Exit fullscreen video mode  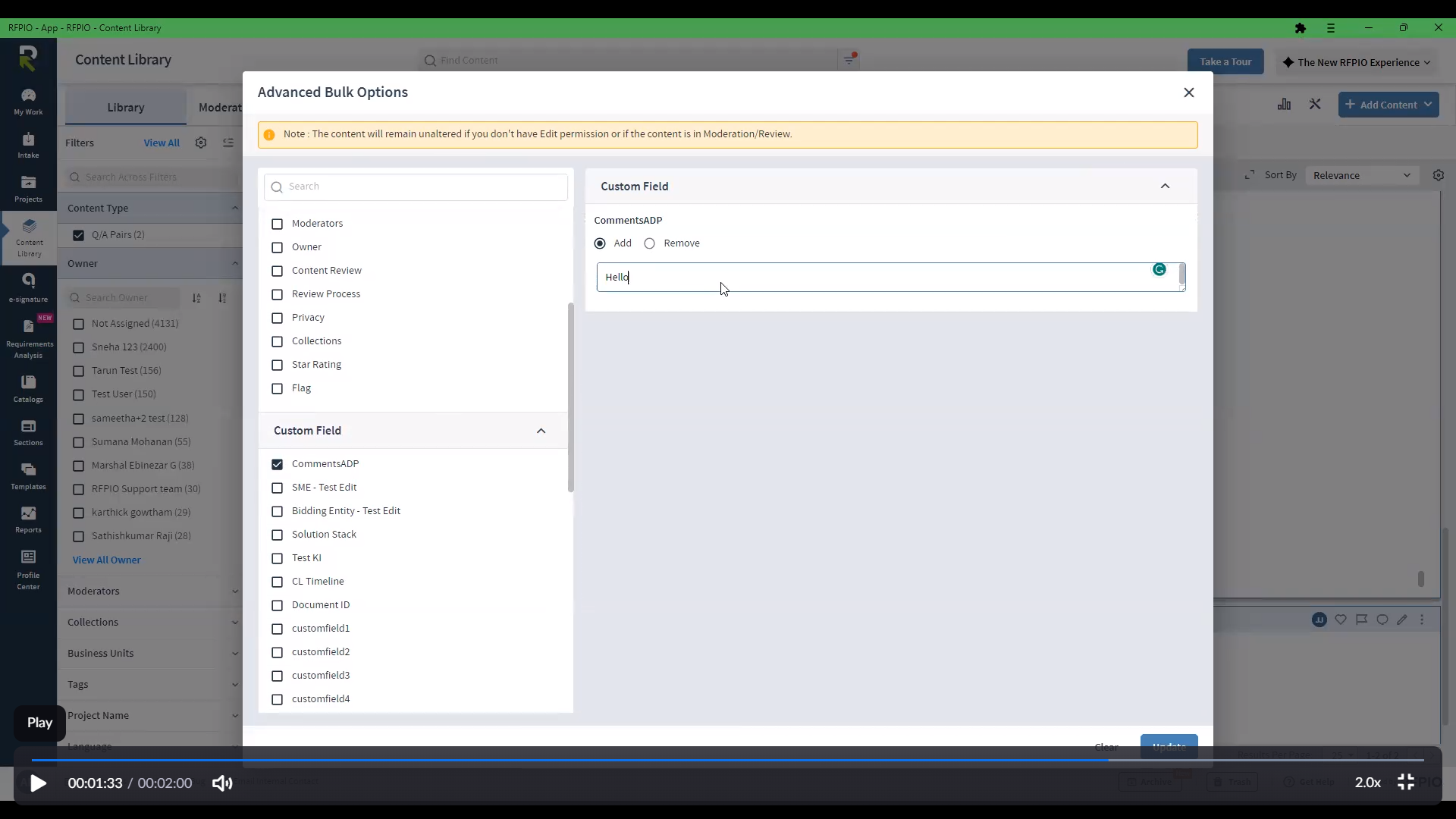point(1406,782)
